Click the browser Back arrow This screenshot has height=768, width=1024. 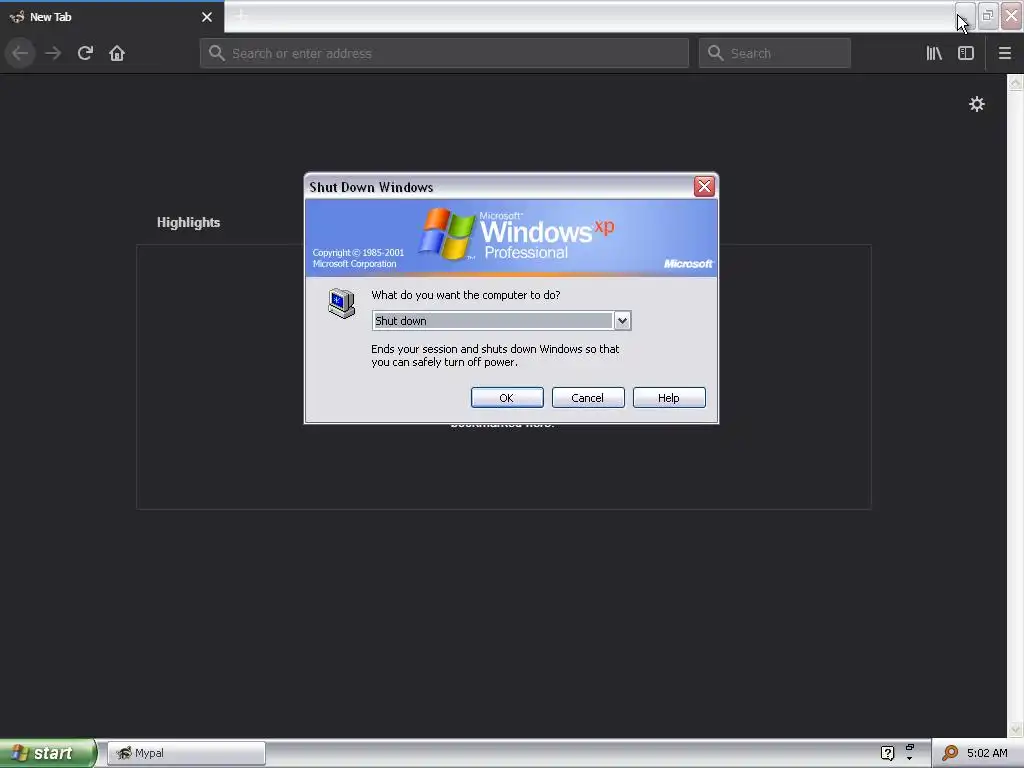click(x=20, y=53)
